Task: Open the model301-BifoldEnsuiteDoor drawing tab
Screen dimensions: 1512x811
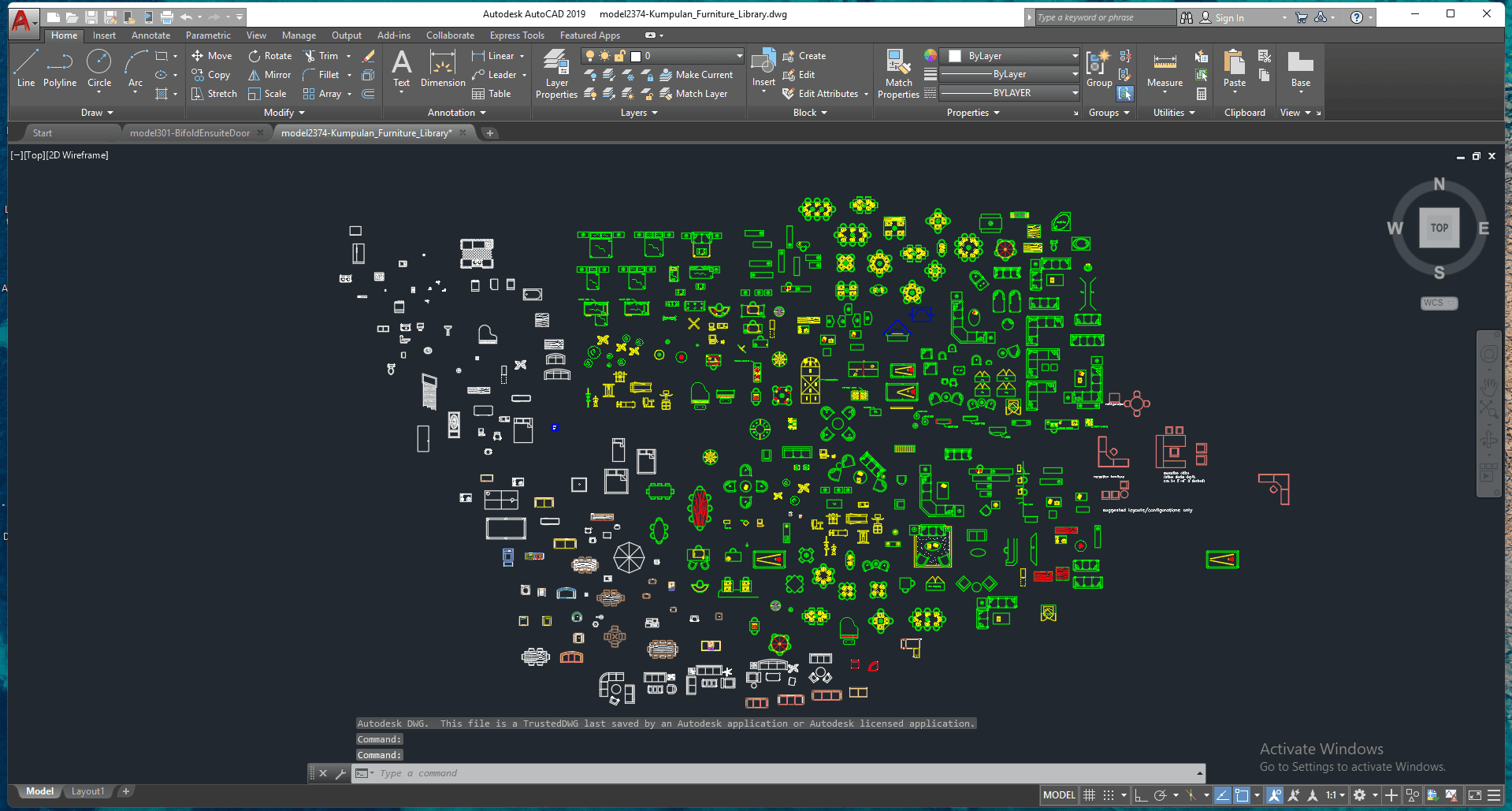Action: tap(189, 133)
